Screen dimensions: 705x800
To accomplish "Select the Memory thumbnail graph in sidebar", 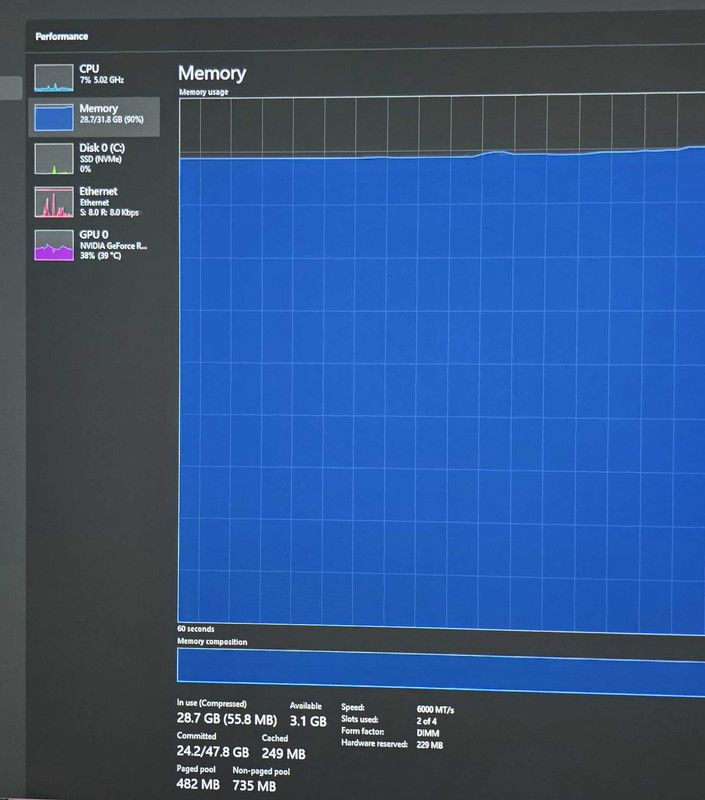I will (x=54, y=117).
